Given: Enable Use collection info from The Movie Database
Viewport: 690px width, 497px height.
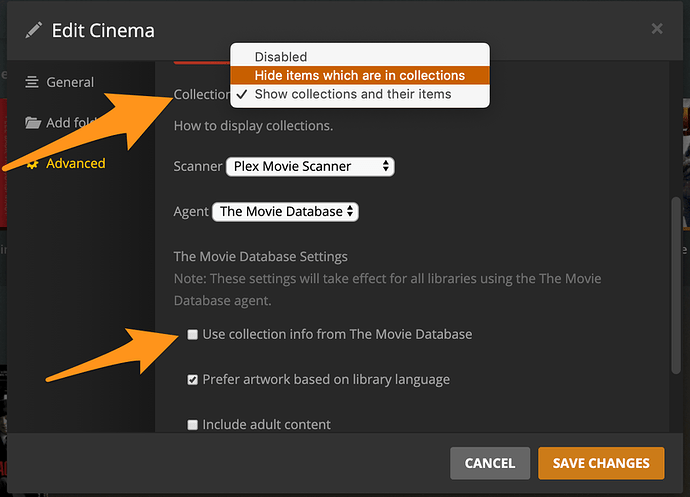Looking at the screenshot, I should click(x=193, y=334).
